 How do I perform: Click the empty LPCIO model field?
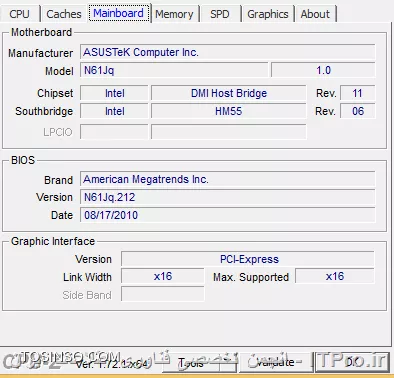229,132
